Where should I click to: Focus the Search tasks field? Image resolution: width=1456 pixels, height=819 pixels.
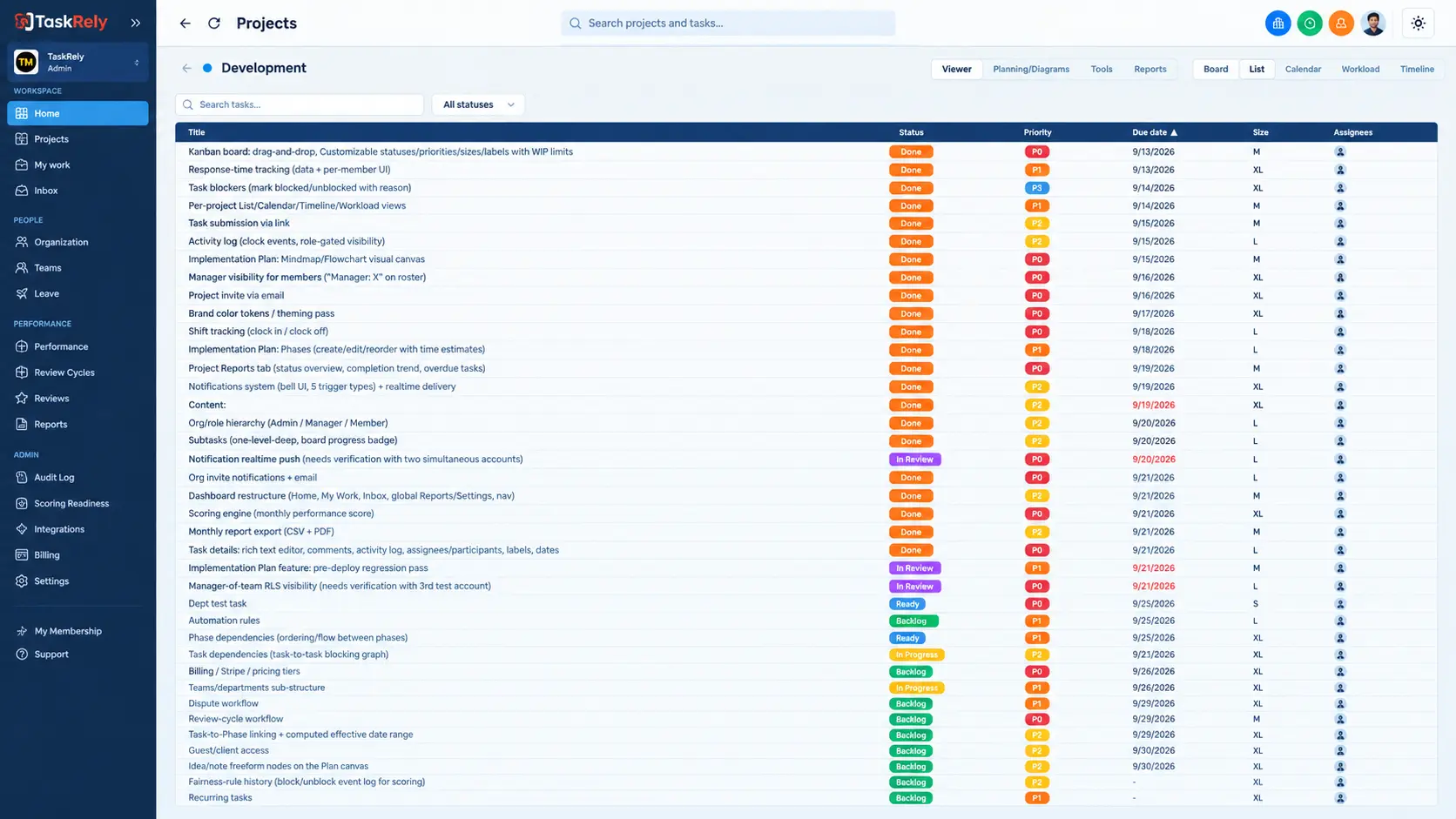click(300, 104)
